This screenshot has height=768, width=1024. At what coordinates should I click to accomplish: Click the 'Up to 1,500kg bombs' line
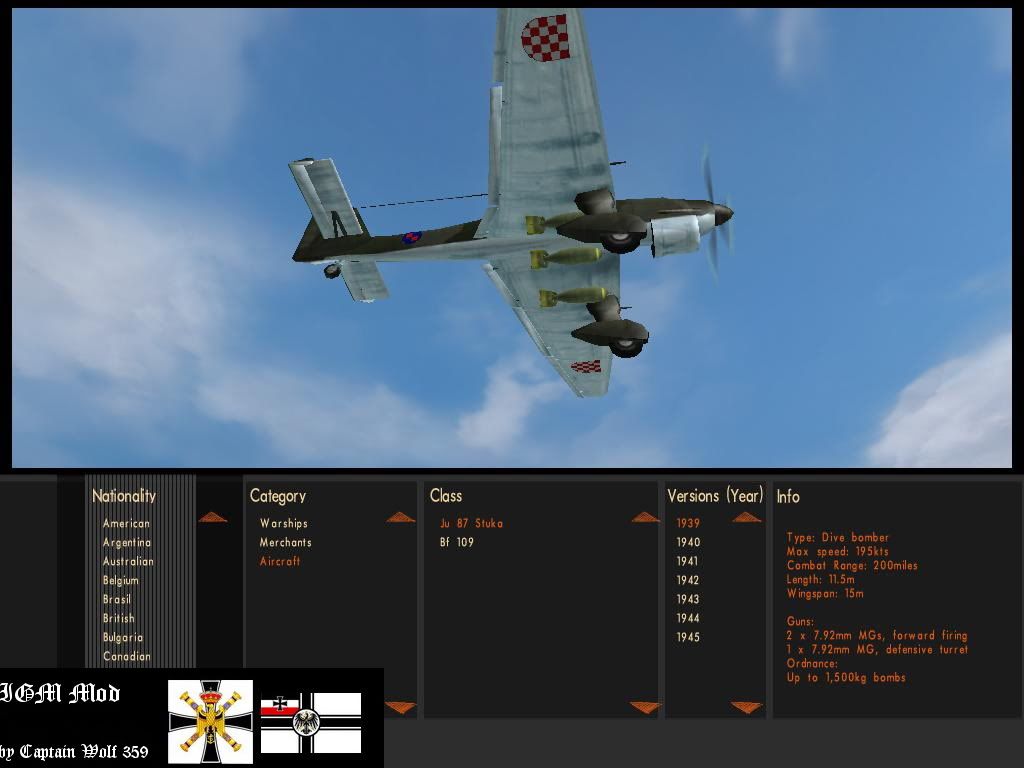(846, 677)
